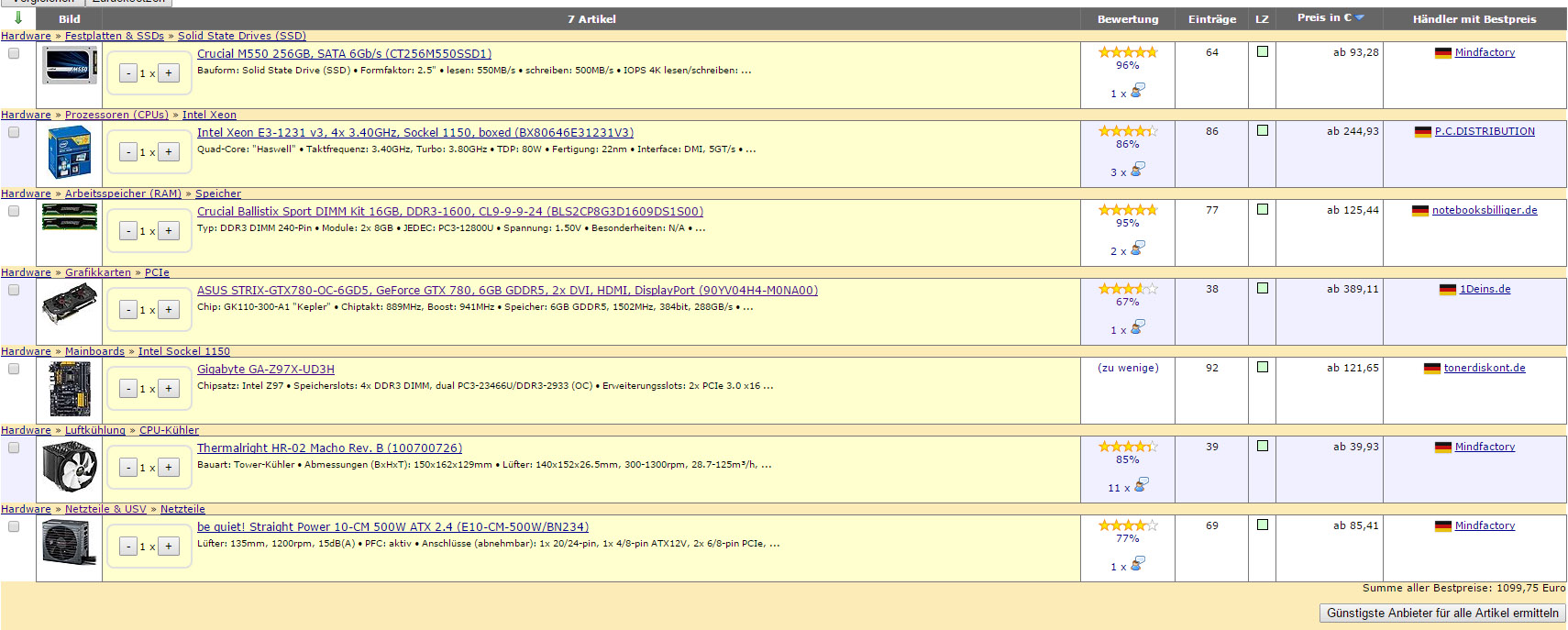The width and height of the screenshot is (1568, 630).
Task: Increase quantity of Crucial Ballistix RAM
Action: (169, 231)
